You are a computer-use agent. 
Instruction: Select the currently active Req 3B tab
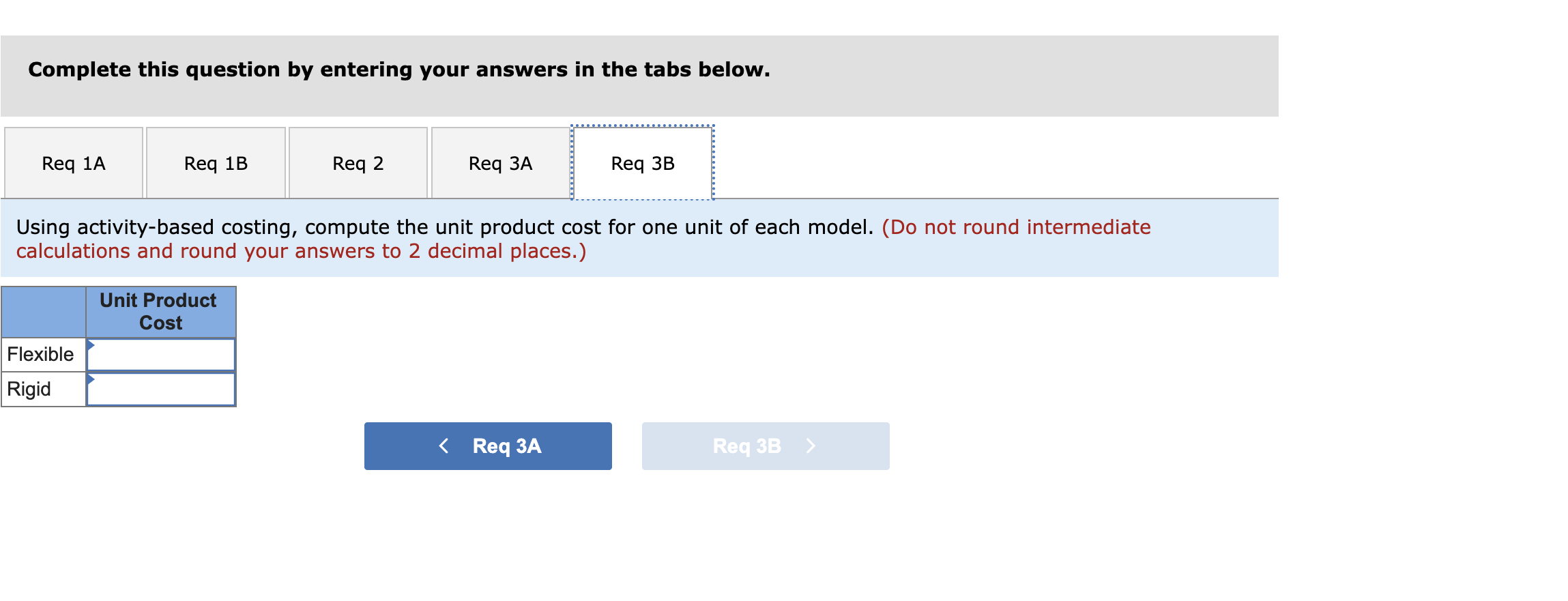[x=641, y=162]
